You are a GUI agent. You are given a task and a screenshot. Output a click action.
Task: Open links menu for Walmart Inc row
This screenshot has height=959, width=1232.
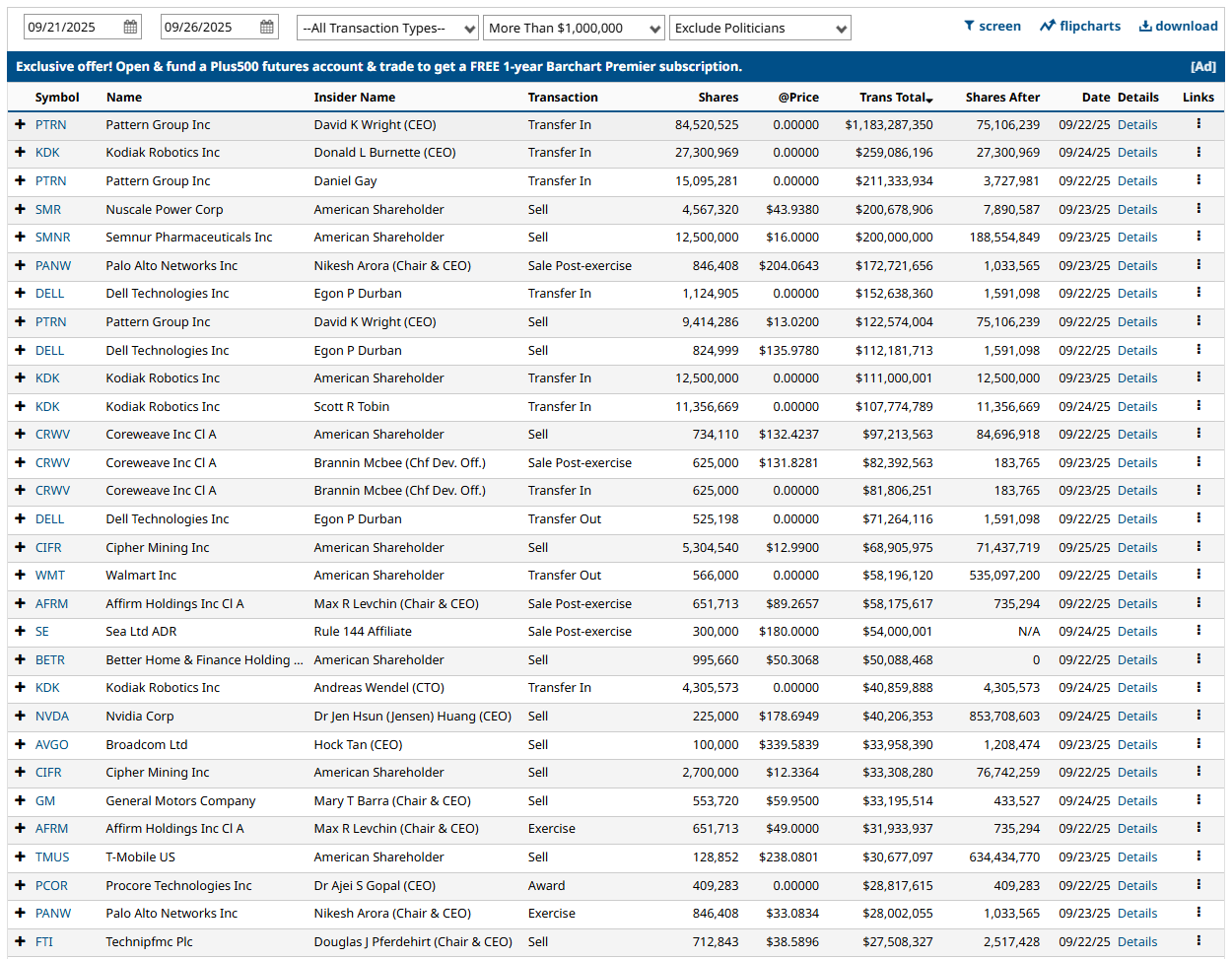[x=1198, y=575]
